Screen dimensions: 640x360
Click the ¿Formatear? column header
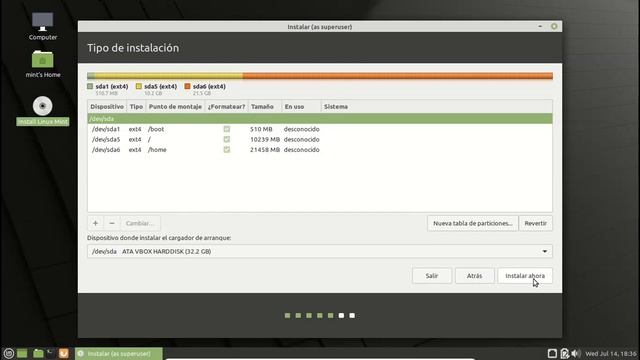click(x=227, y=107)
